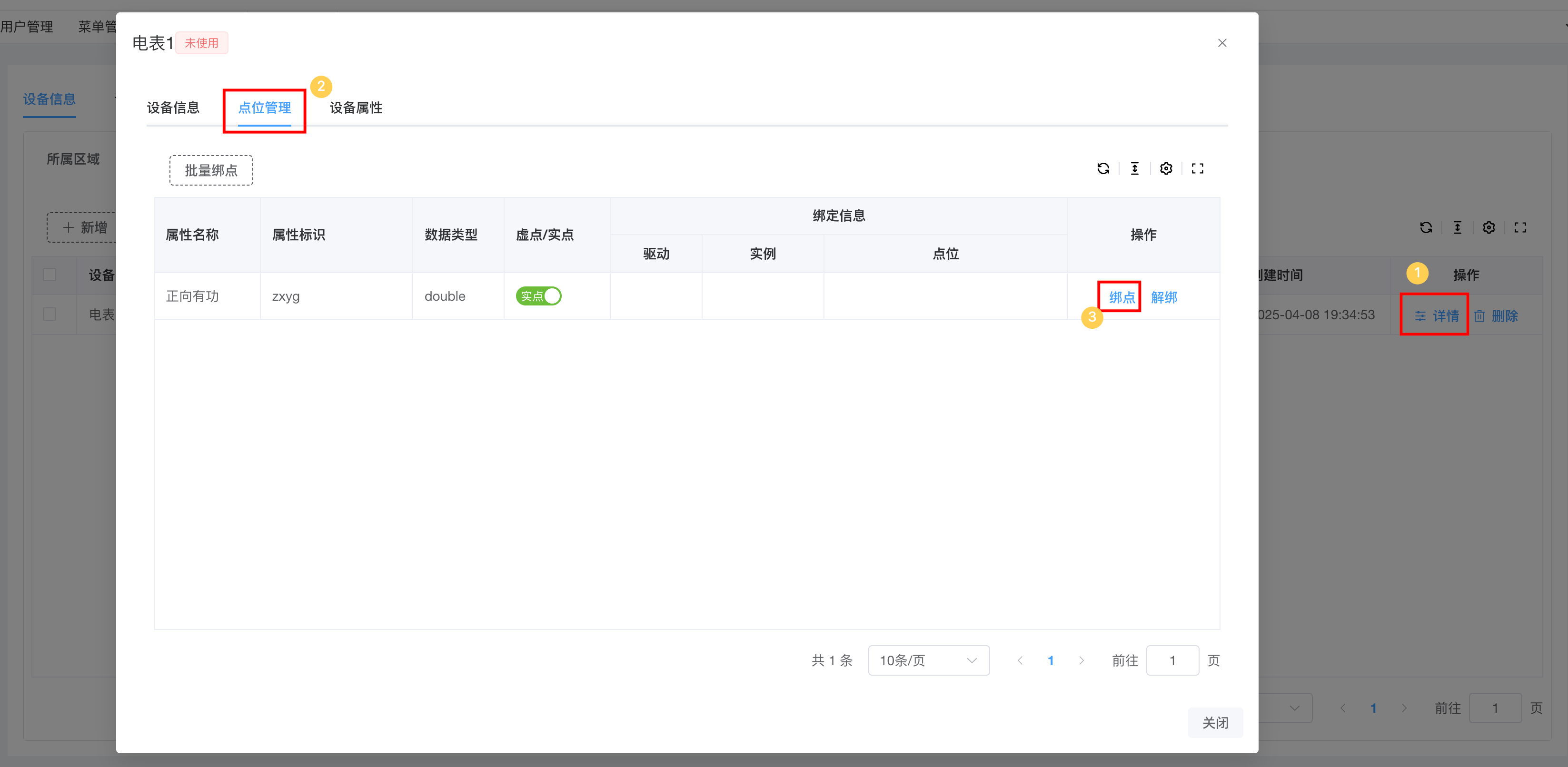Click the dialog's 前往 page number input
Viewport: 1568px width, 767px height.
1172,660
